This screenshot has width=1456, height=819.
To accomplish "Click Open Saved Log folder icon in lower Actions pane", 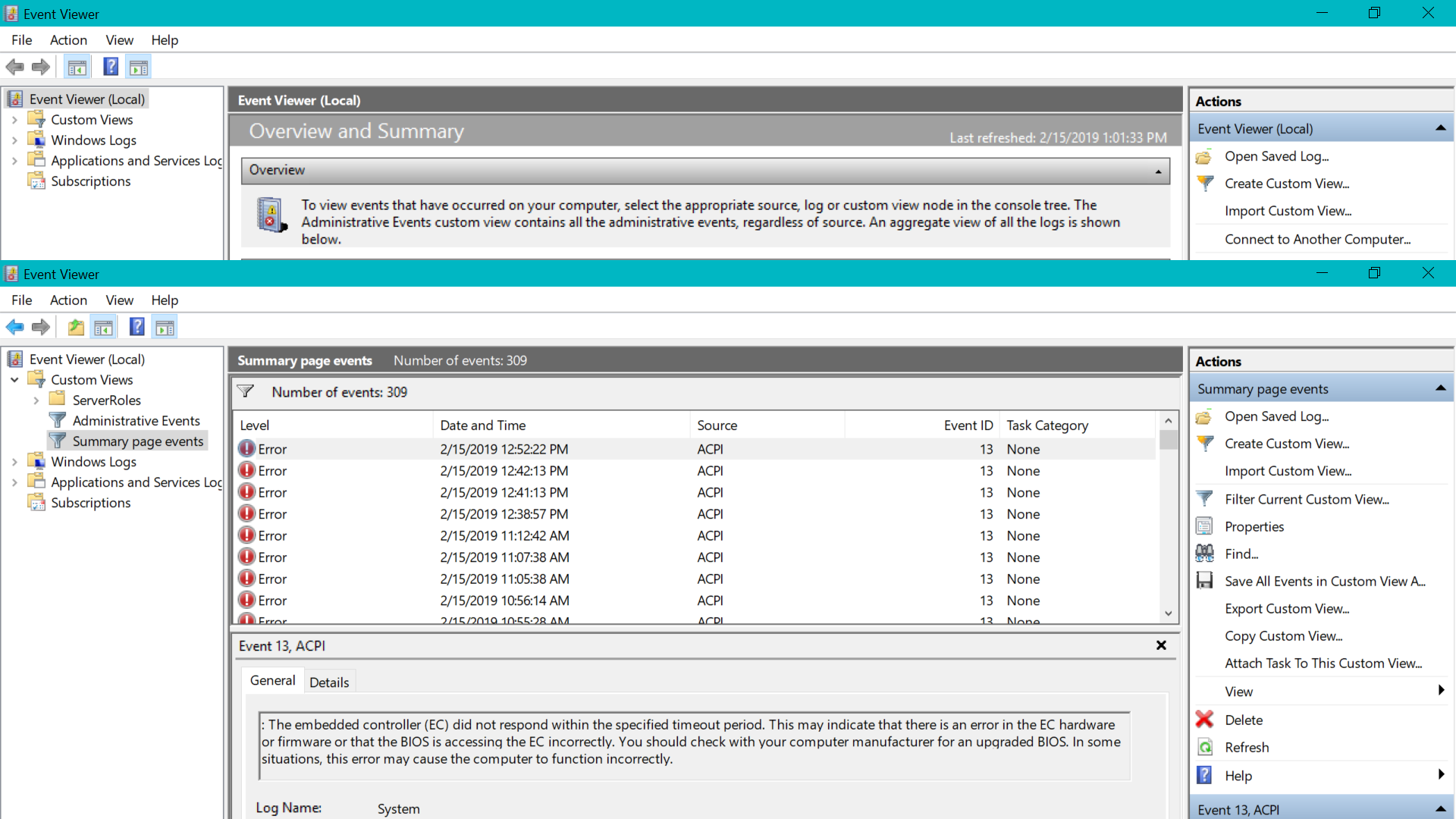I will coord(1204,416).
